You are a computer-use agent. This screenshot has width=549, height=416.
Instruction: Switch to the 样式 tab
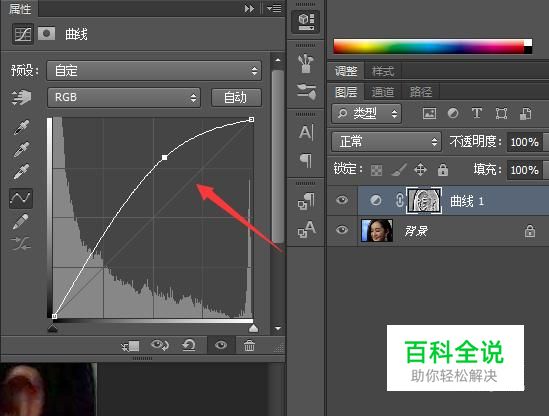[x=383, y=71]
